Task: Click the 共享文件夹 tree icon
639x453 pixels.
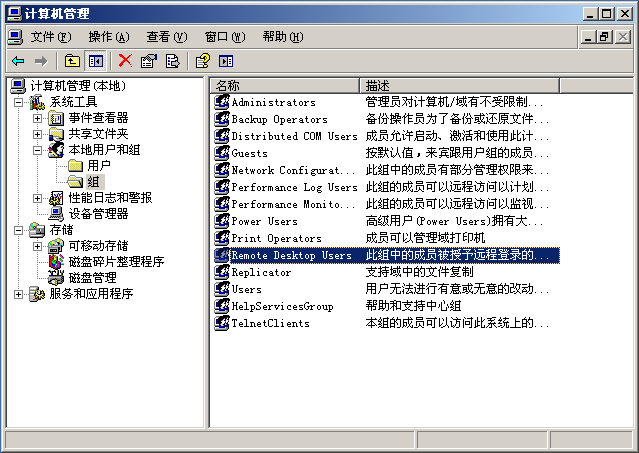Action: coord(56,134)
